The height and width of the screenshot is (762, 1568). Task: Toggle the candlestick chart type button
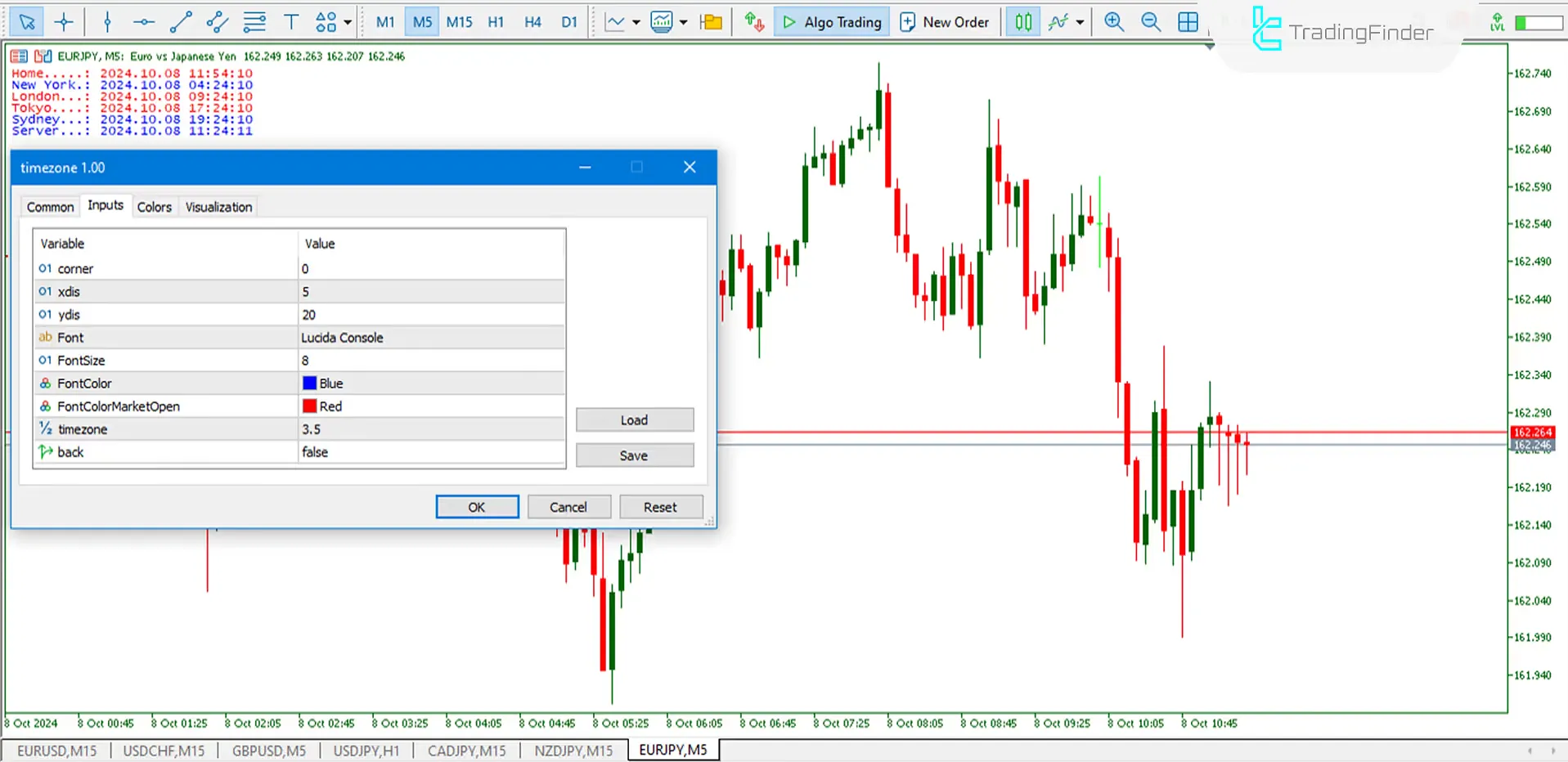click(x=1022, y=22)
